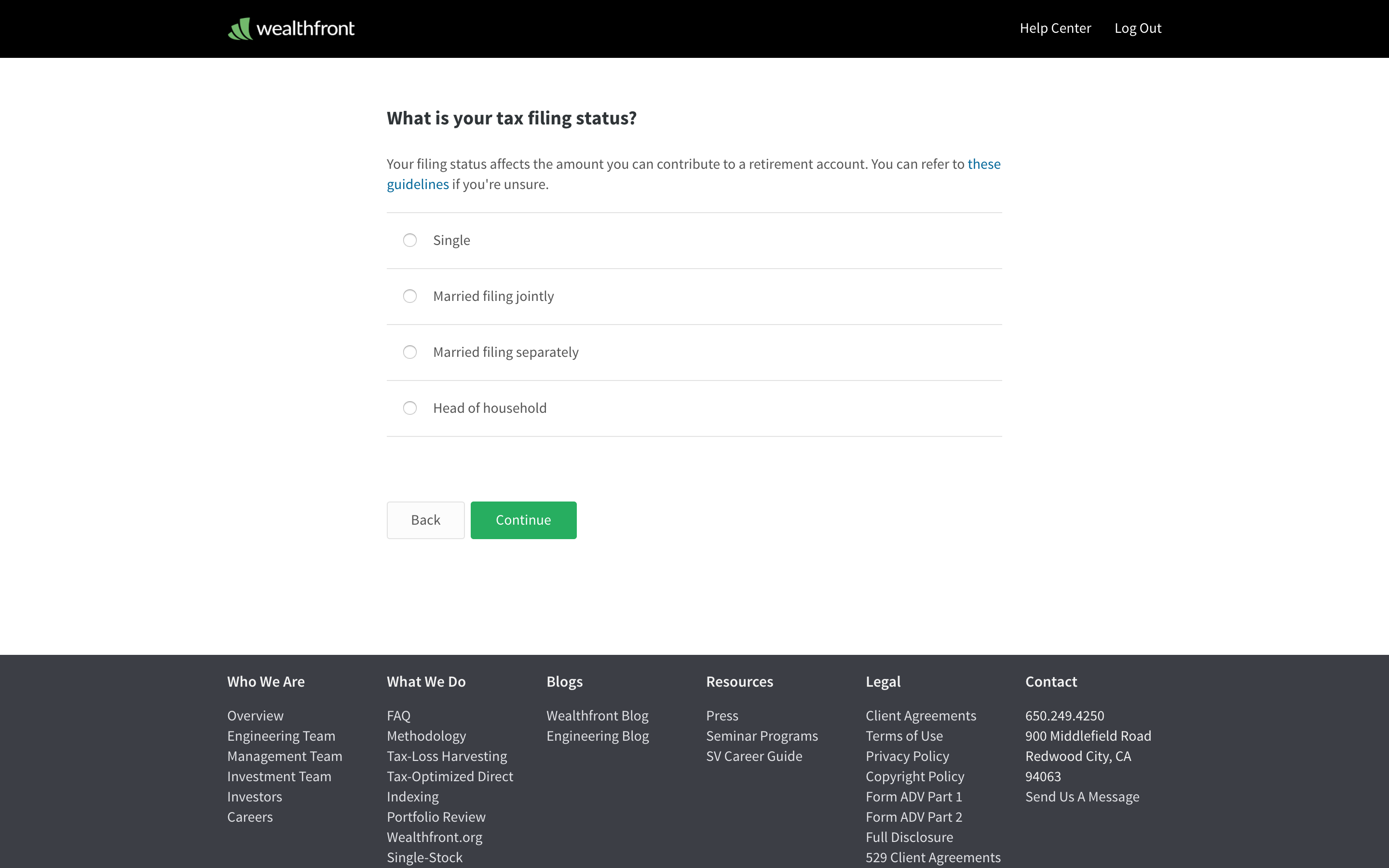This screenshot has width=1389, height=868.
Task: Open Send Us A Message link
Action: click(1082, 797)
